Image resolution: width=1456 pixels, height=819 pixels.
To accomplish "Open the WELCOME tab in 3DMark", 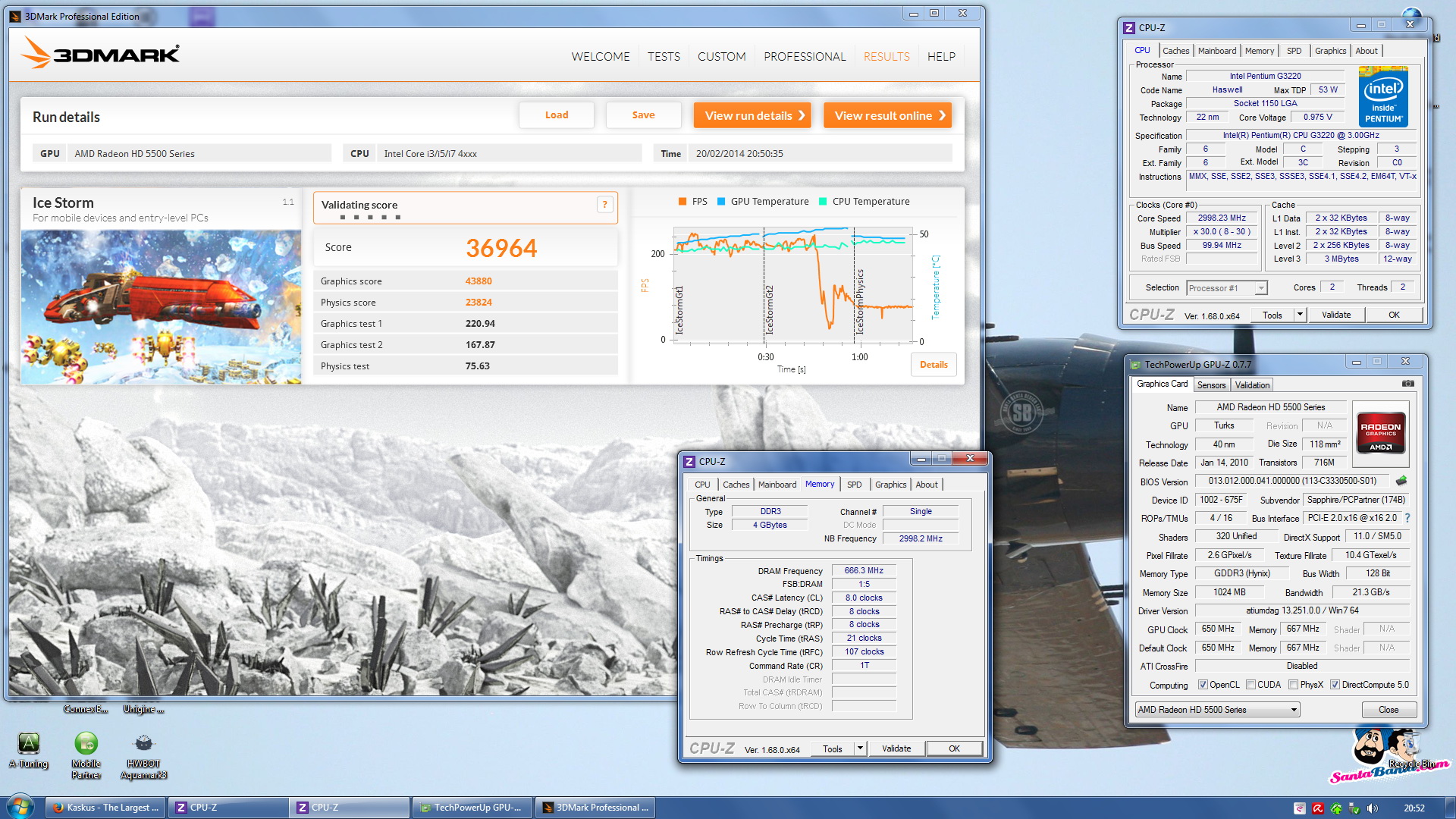I will (601, 56).
